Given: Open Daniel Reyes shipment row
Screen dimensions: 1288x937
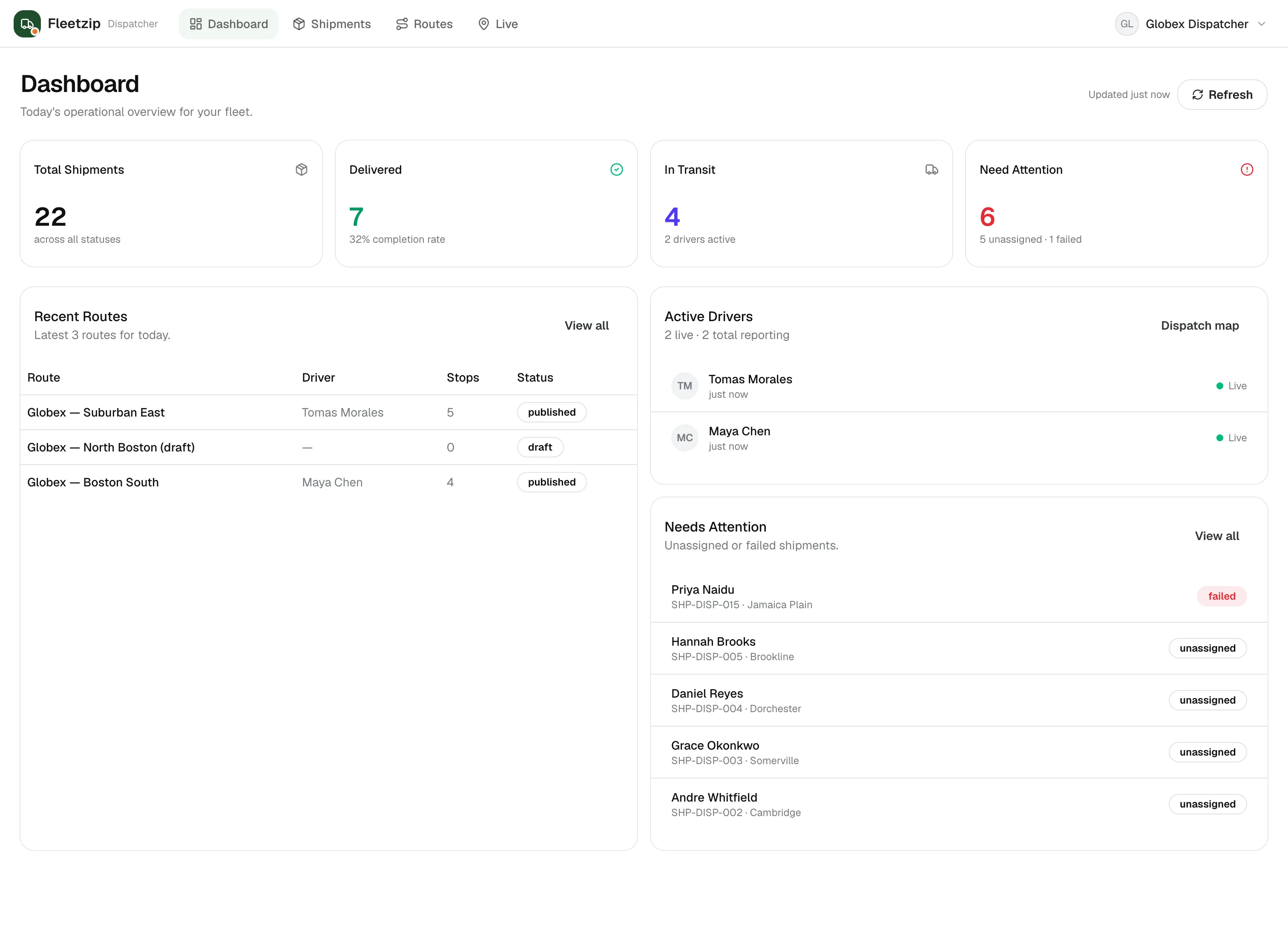Looking at the screenshot, I should click(959, 700).
